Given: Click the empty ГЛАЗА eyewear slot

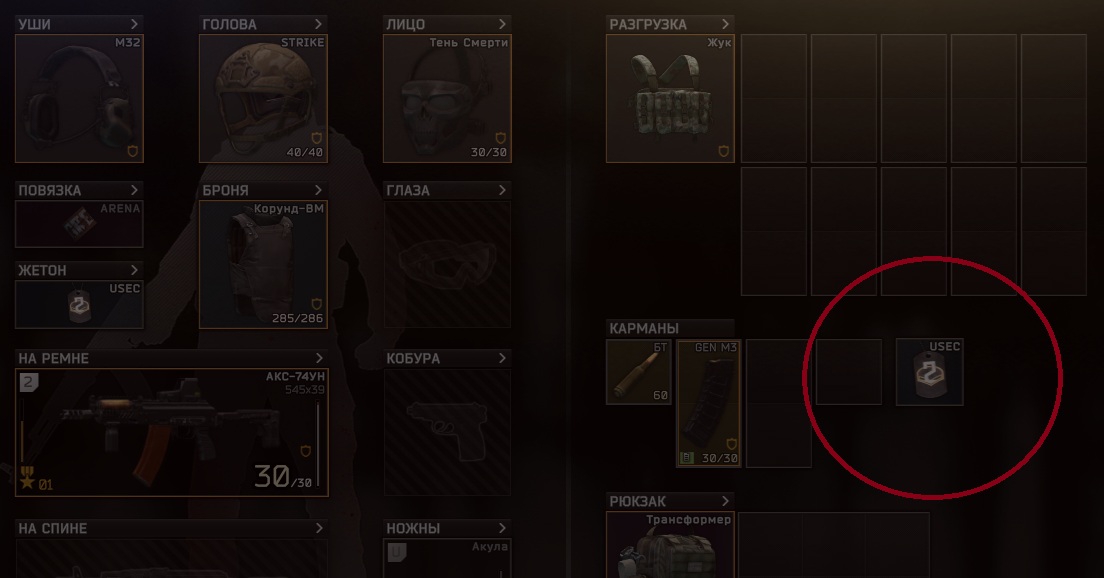Looking at the screenshot, I should (447, 265).
